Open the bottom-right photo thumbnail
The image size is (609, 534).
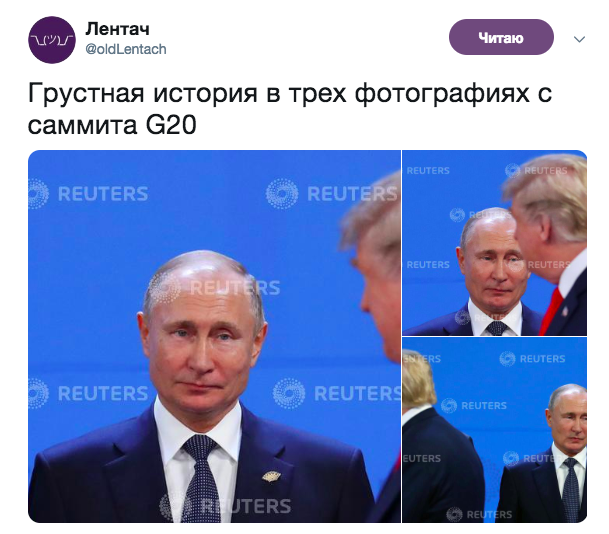pos(494,430)
